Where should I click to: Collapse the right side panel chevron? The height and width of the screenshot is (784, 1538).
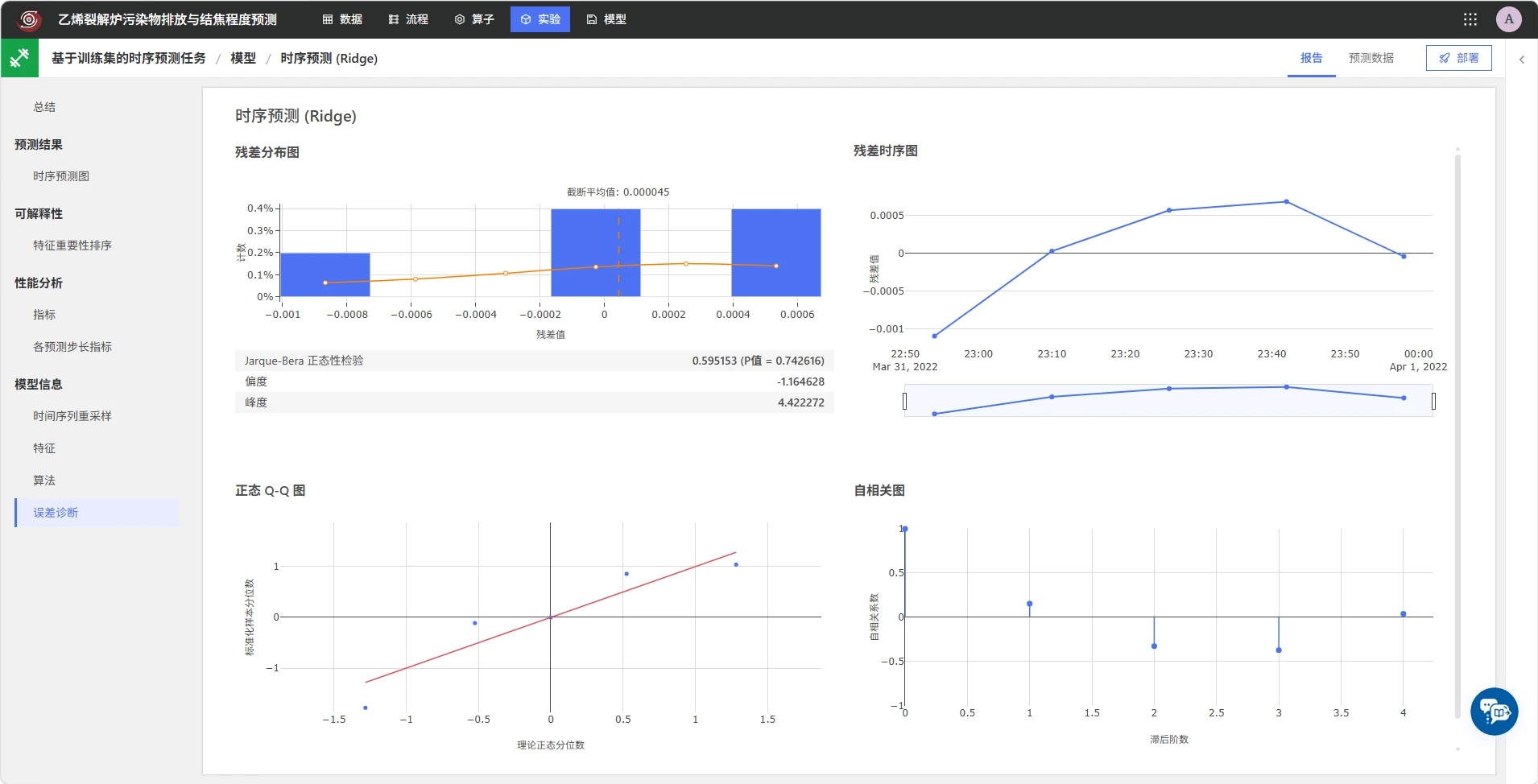click(x=1522, y=59)
